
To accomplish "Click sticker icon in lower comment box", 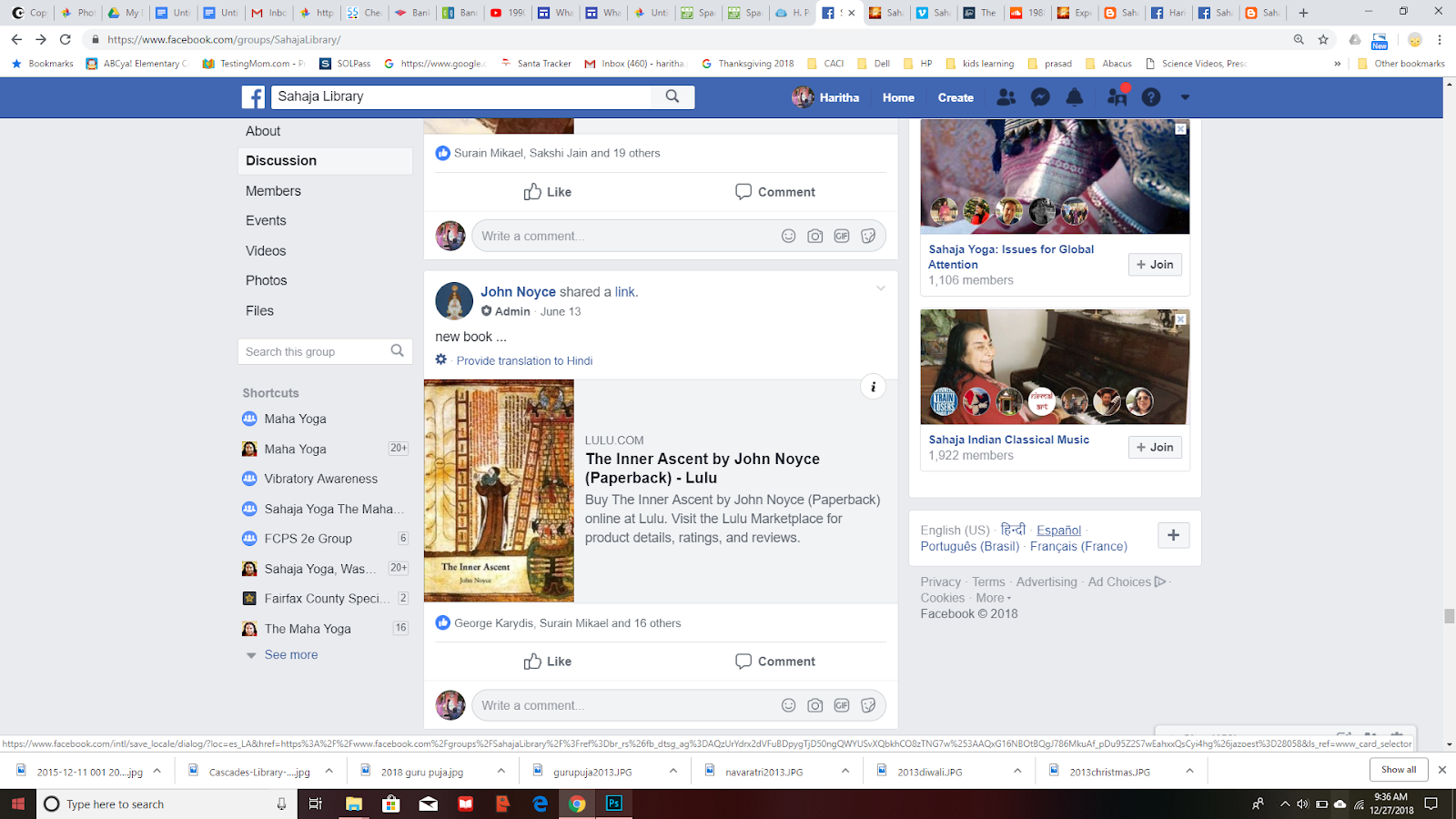I will pyautogui.click(x=868, y=705).
